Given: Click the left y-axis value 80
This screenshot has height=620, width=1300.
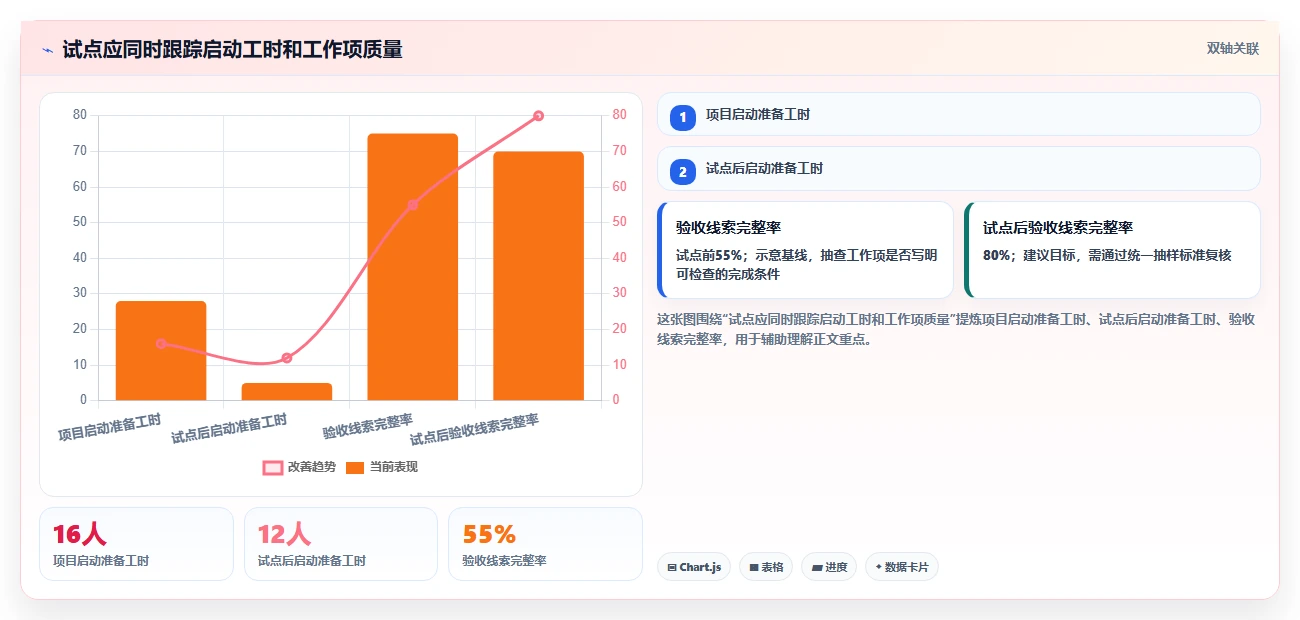Looking at the screenshot, I should (x=80, y=115).
